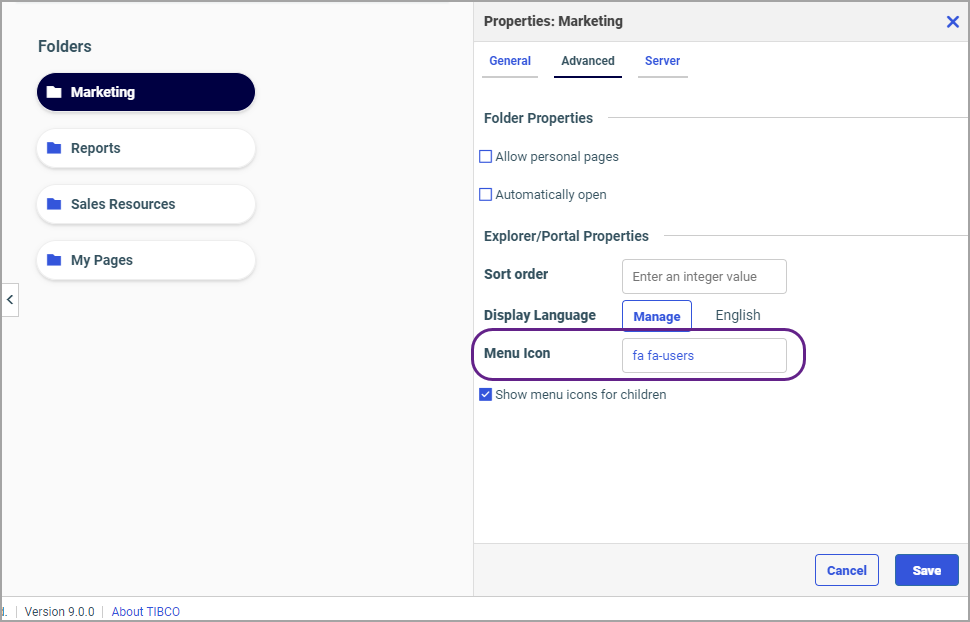Uncheck Show menu icons for children
This screenshot has width=970, height=622.
(x=486, y=395)
